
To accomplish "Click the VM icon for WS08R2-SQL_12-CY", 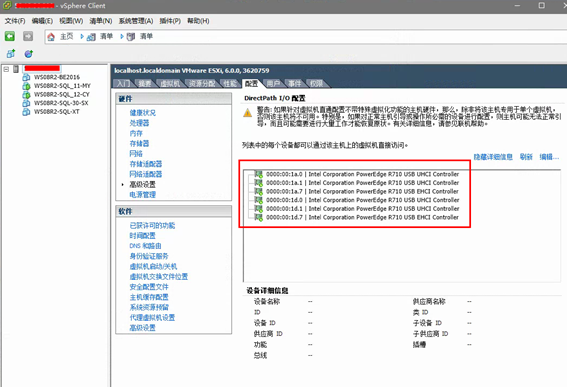I will pos(26,95).
